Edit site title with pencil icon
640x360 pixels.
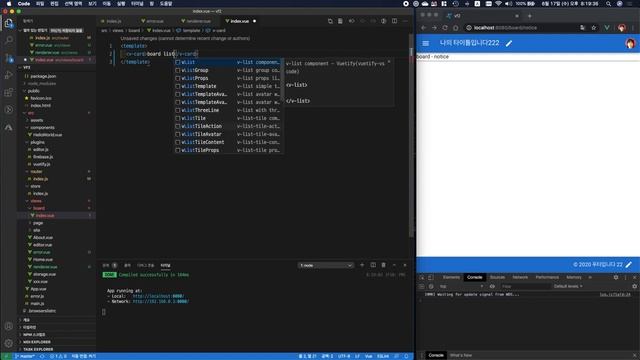pos(509,43)
